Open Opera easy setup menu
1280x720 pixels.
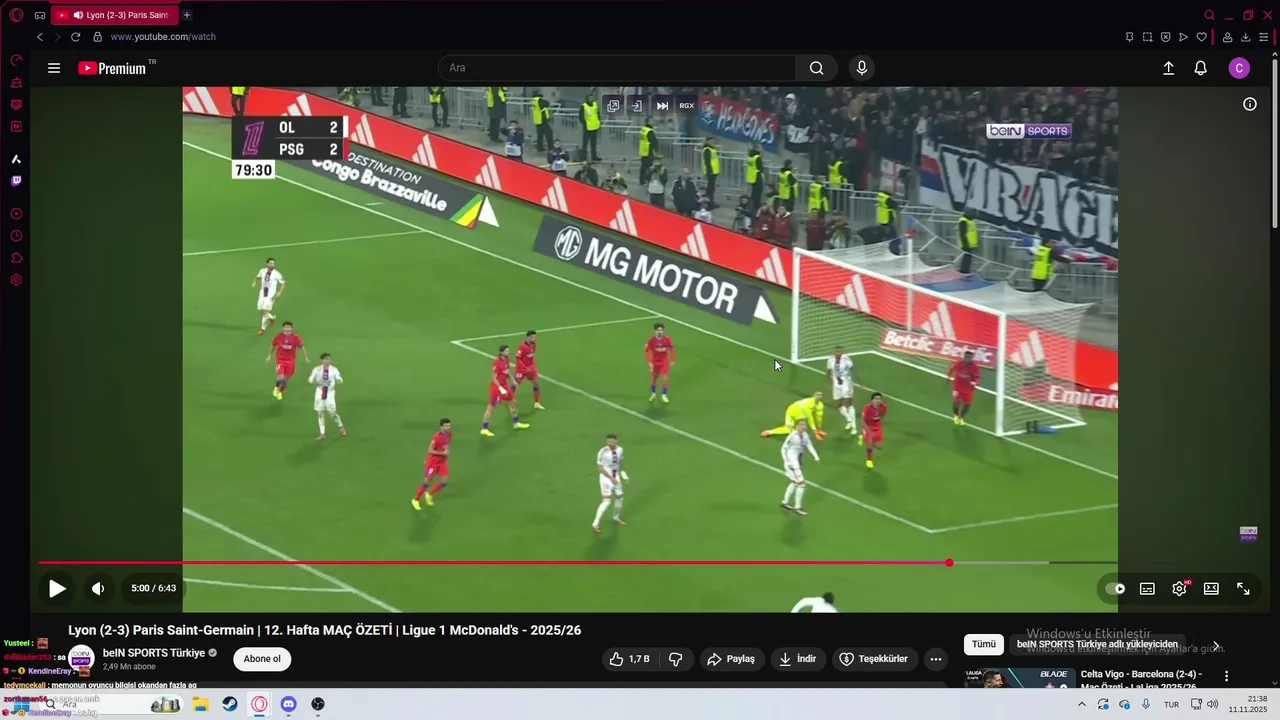pyautogui.click(x=1264, y=37)
